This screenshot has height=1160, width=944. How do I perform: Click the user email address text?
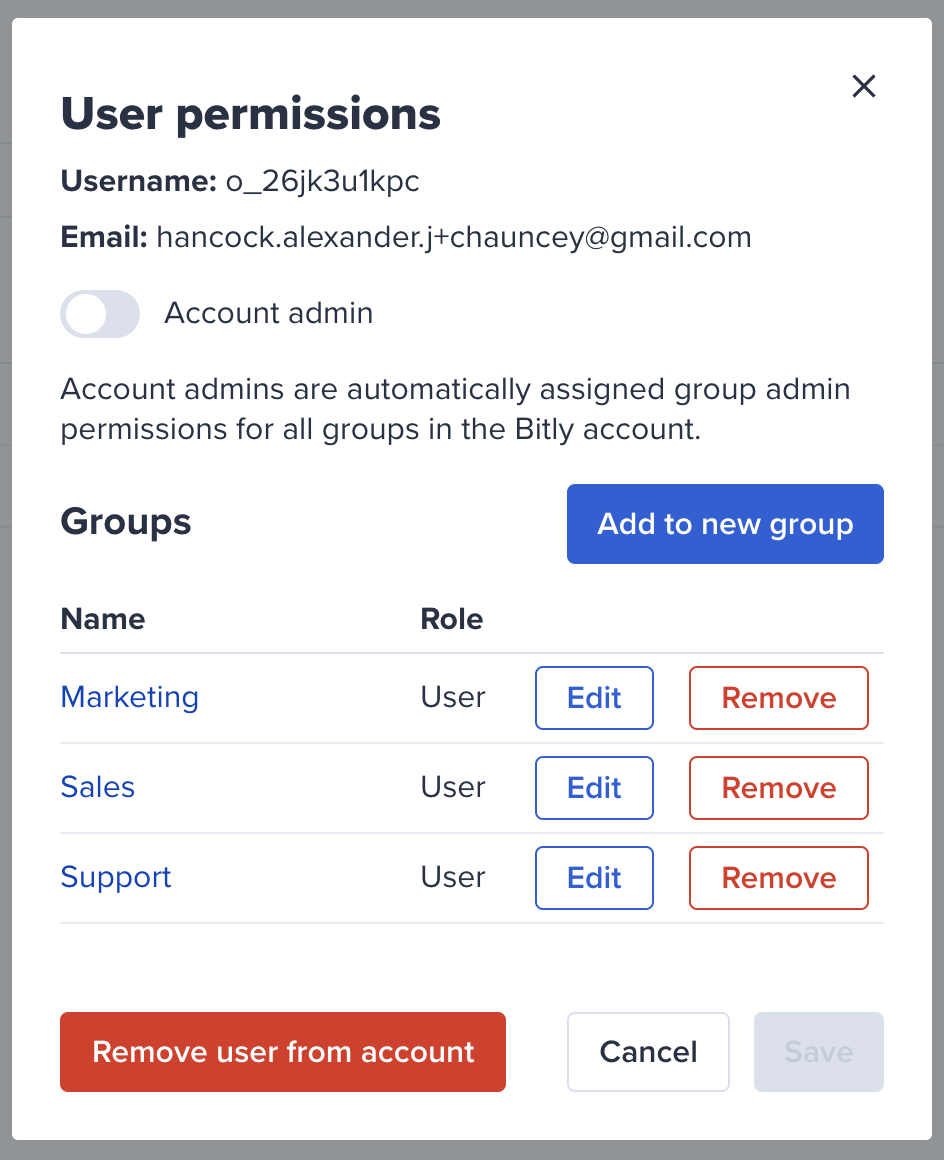pyautogui.click(x=454, y=237)
